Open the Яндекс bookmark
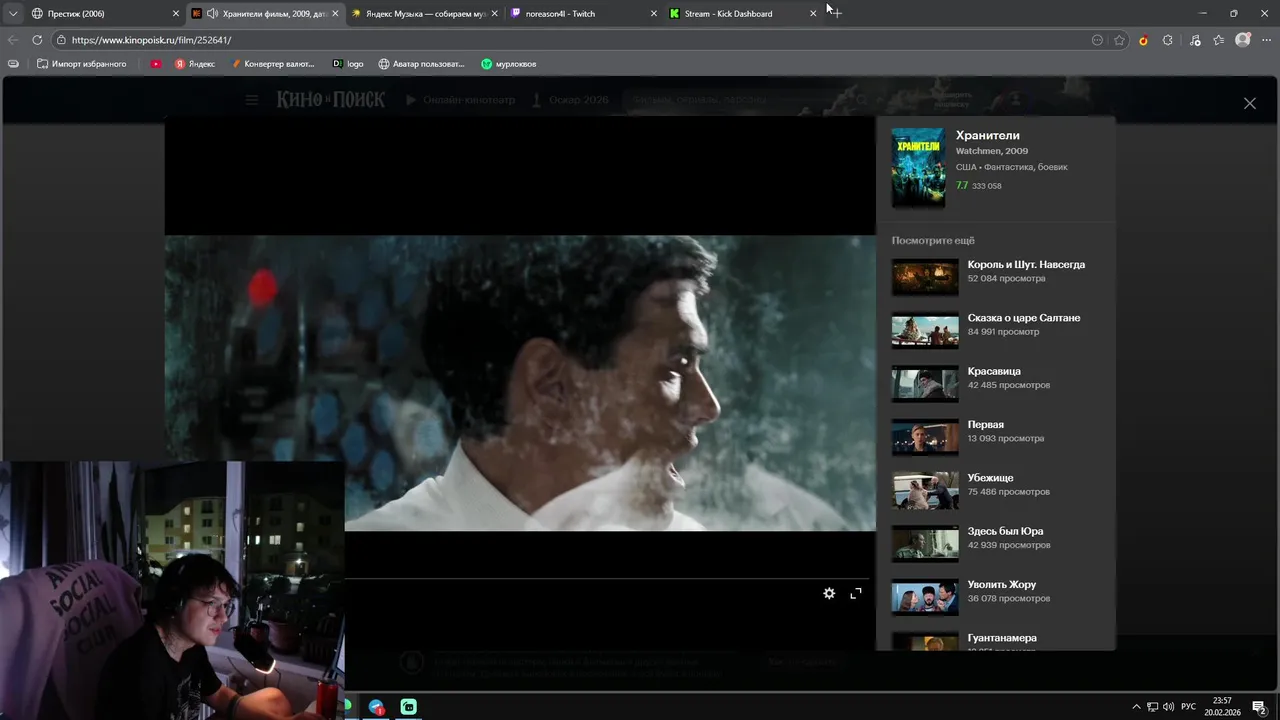This screenshot has width=1280, height=720. (x=195, y=63)
